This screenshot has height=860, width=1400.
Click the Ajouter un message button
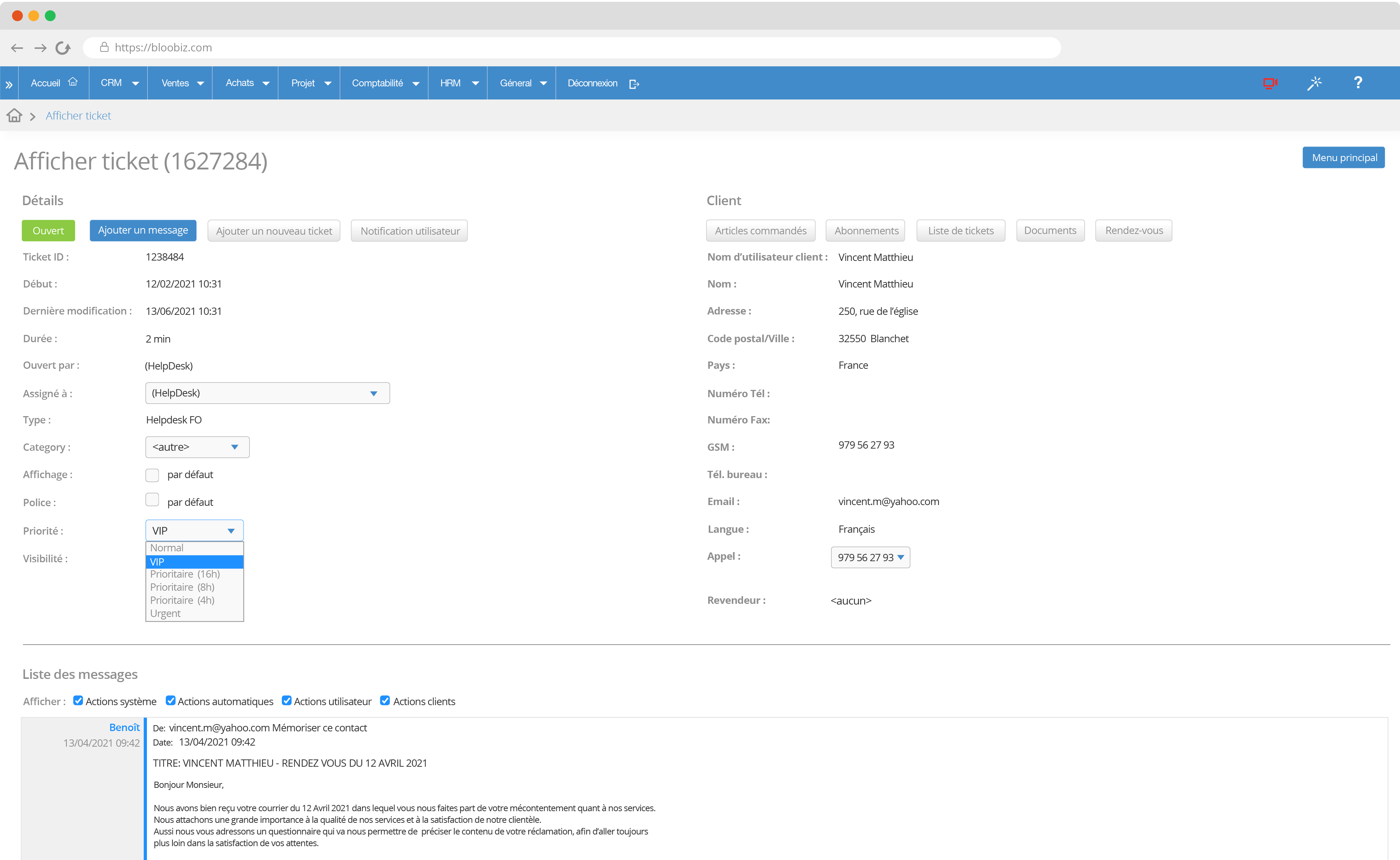tap(143, 230)
